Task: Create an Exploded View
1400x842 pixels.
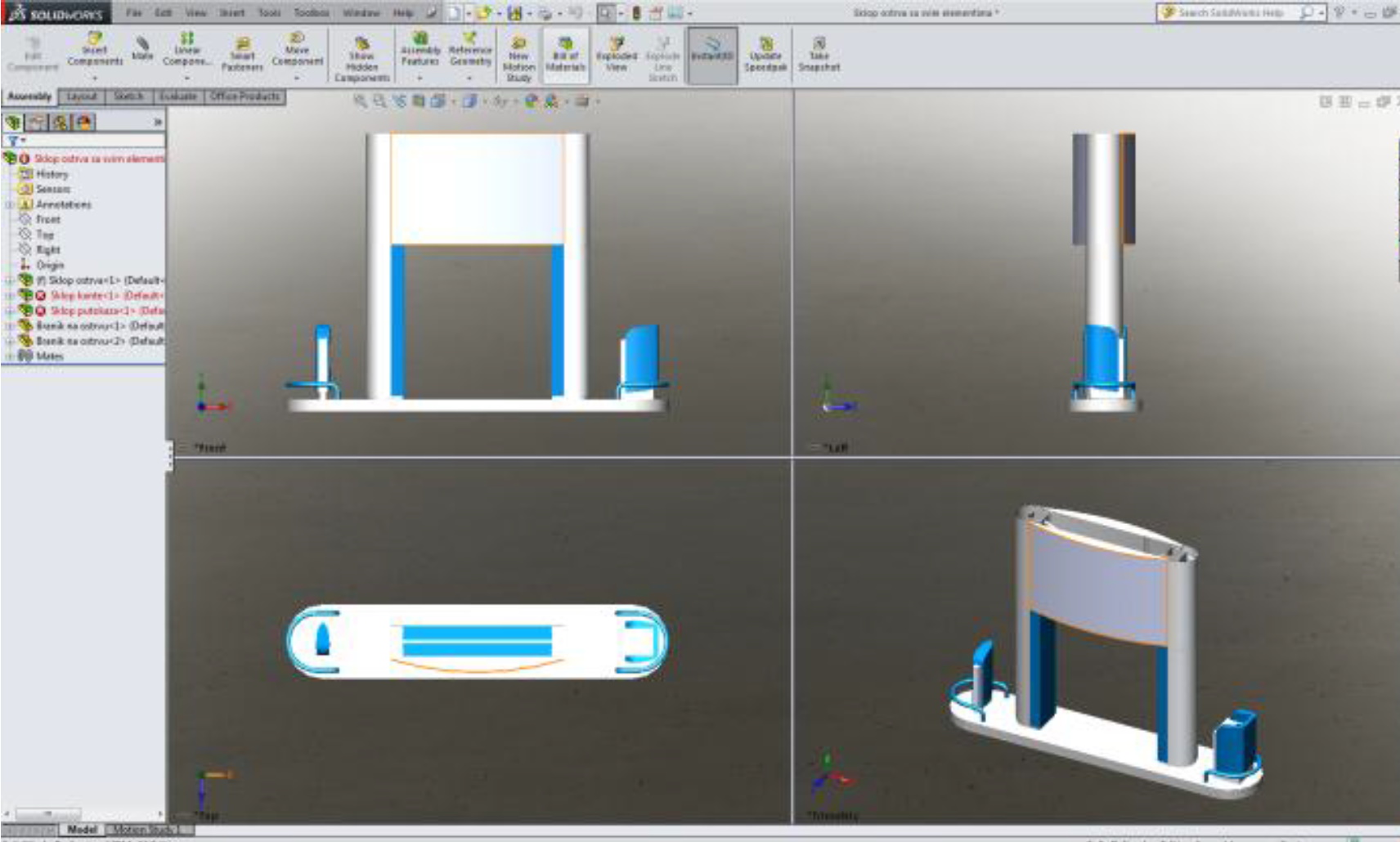Action: [617, 53]
